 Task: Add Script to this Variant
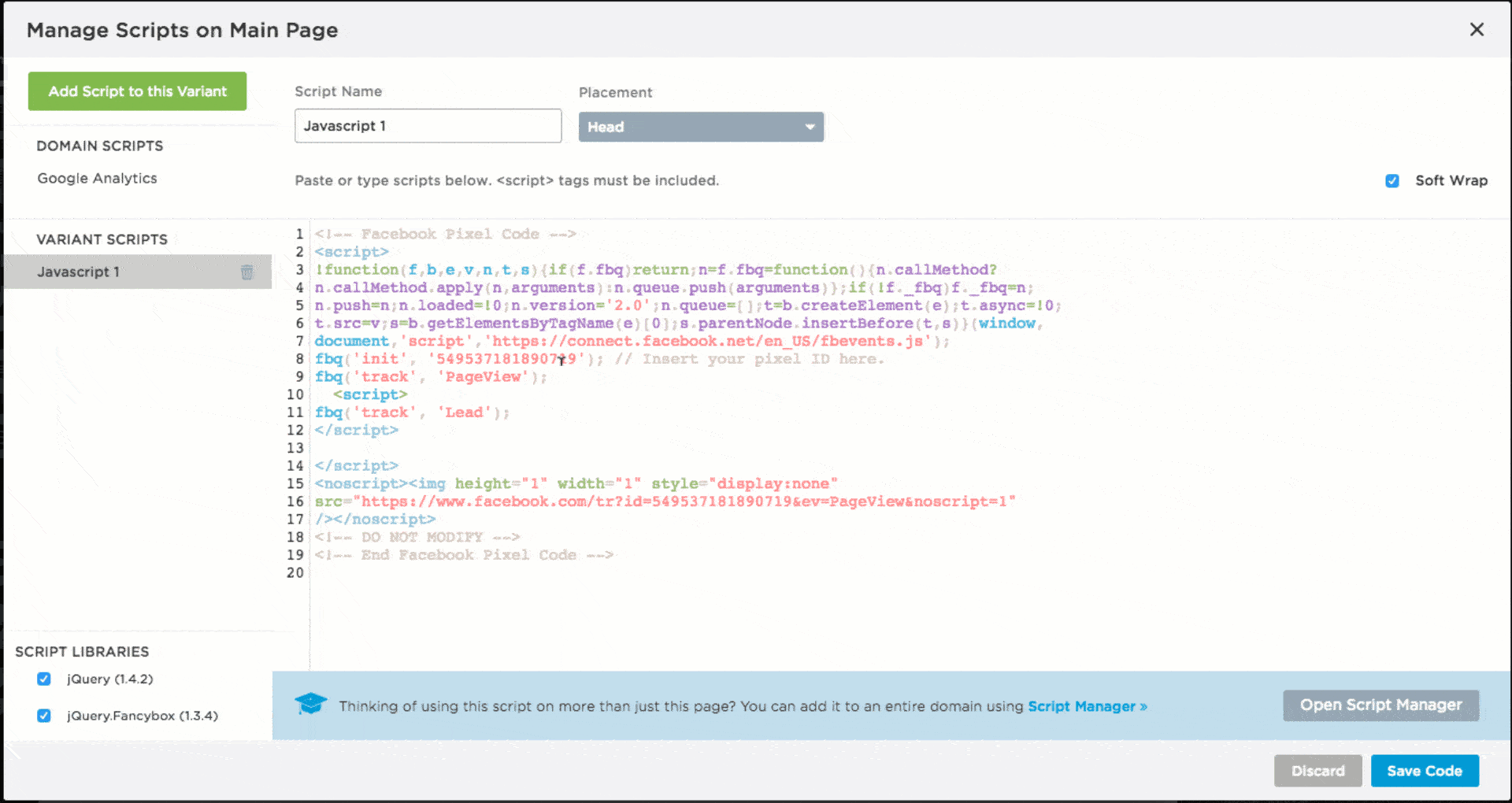point(137,91)
